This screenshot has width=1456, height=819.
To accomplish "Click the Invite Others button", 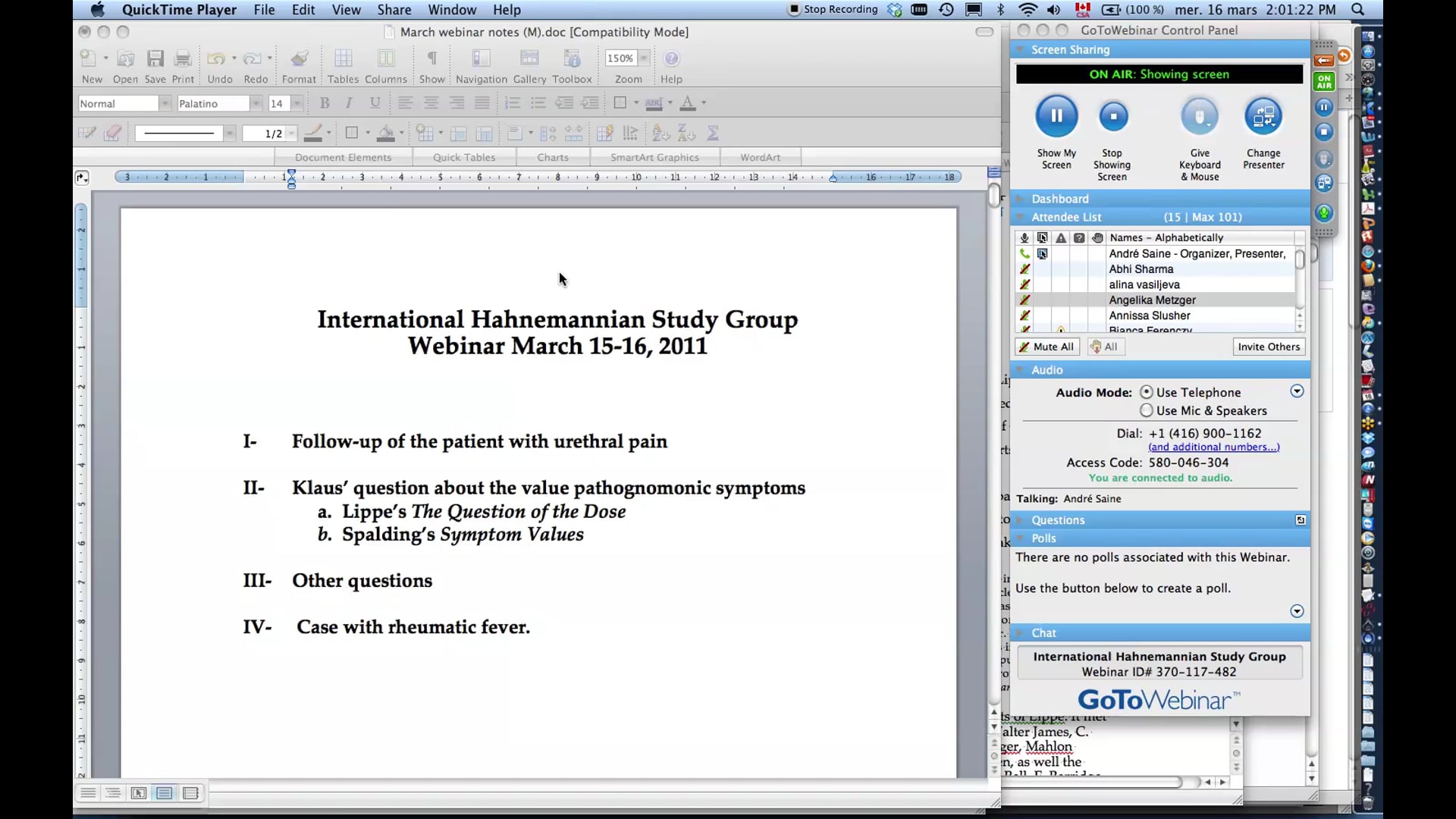I will coord(1269,347).
